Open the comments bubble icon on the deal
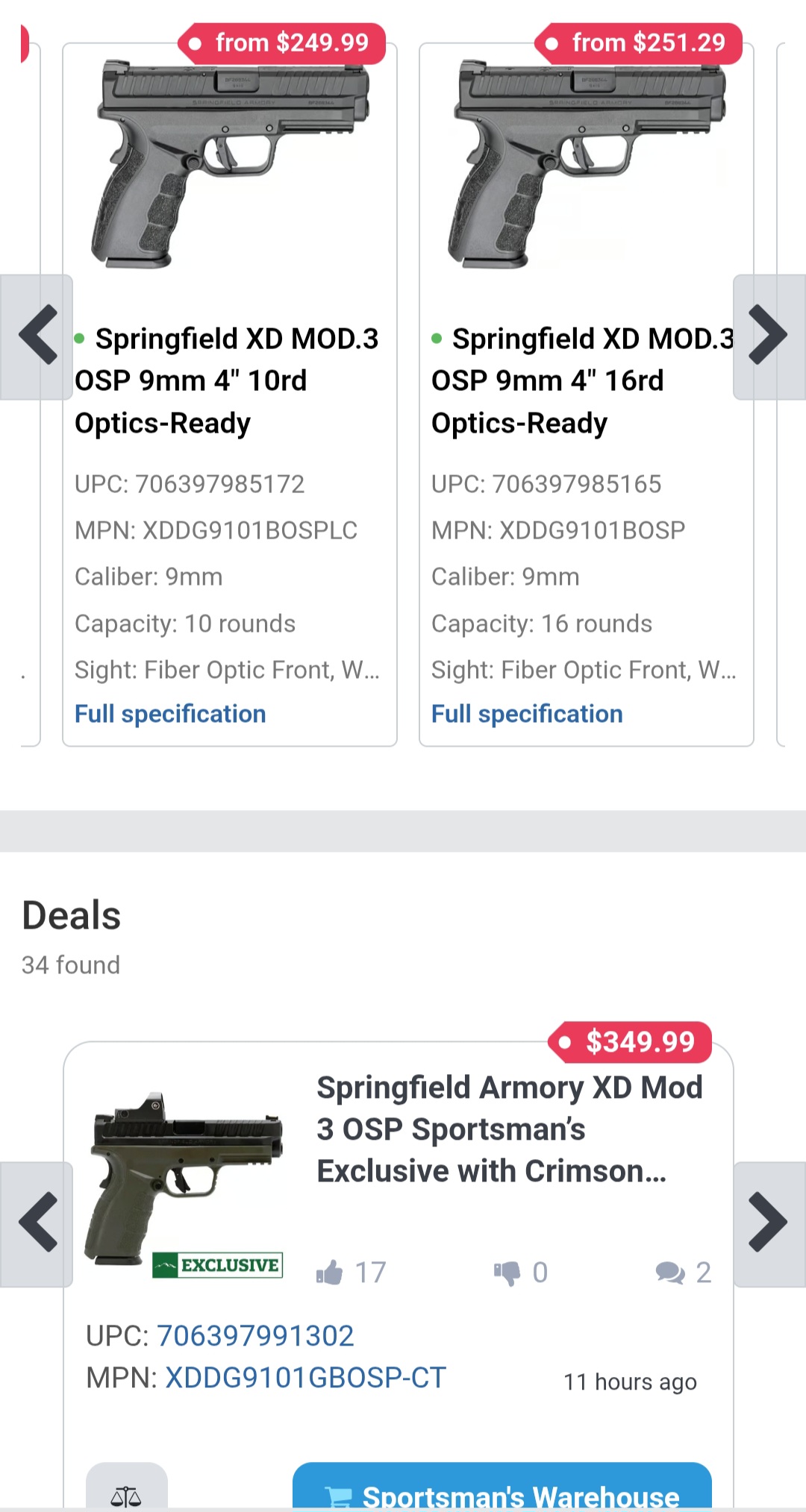806x1512 pixels. click(x=669, y=1273)
